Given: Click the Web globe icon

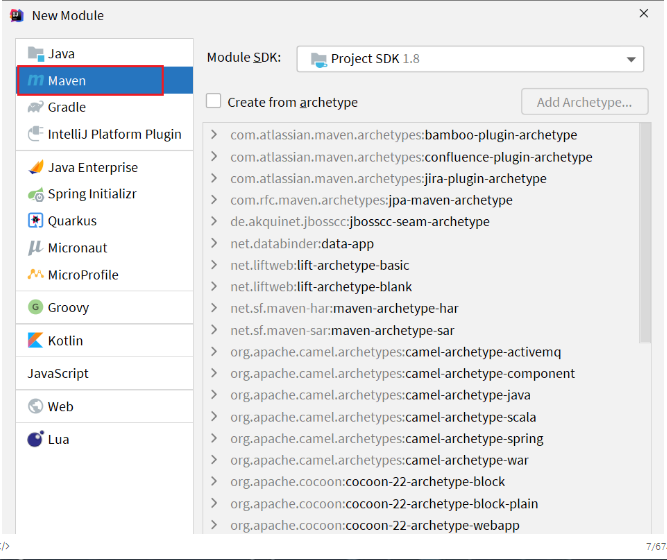Looking at the screenshot, I should pos(36,406).
